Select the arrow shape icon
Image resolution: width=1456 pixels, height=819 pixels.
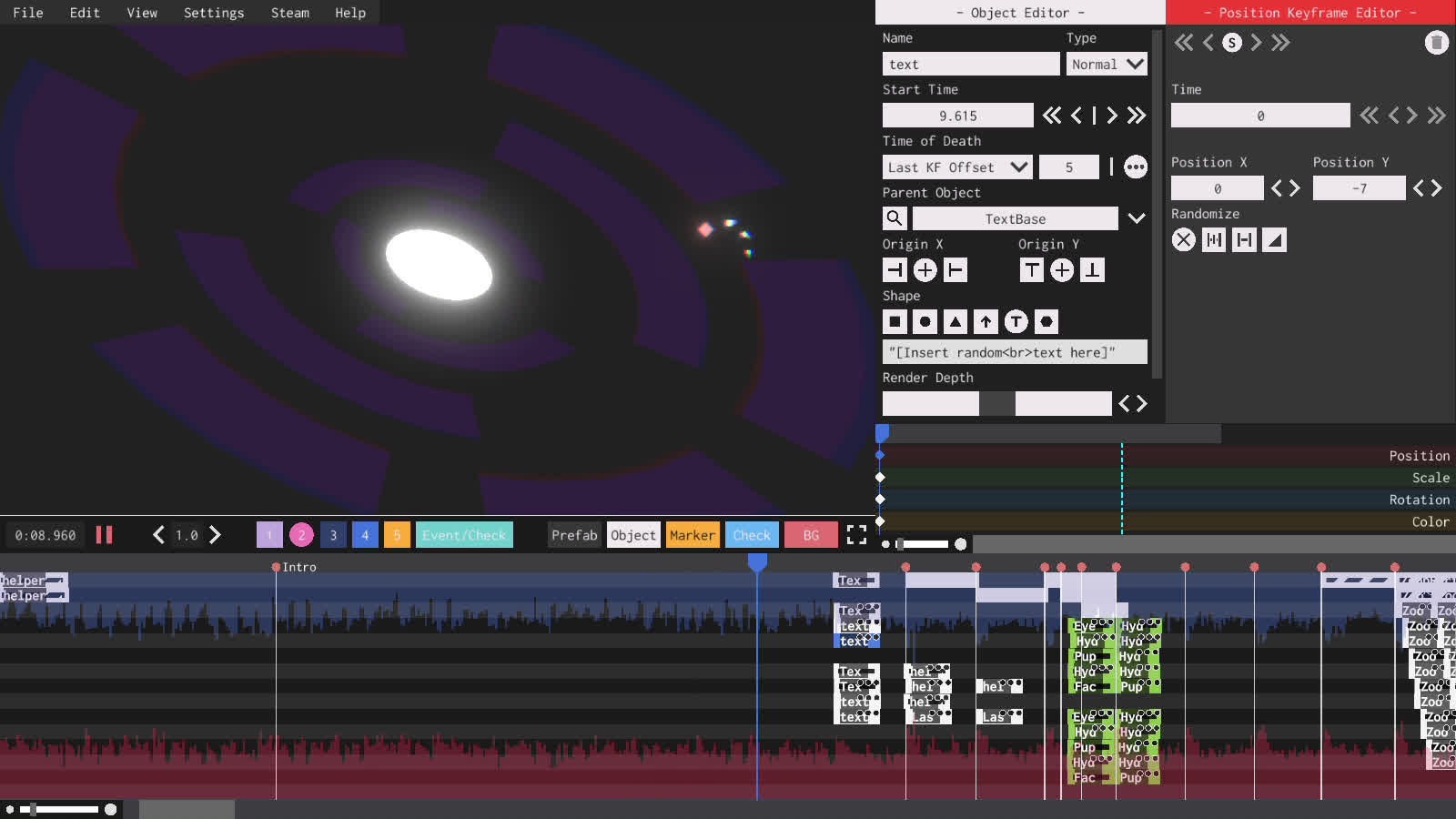pos(986,321)
